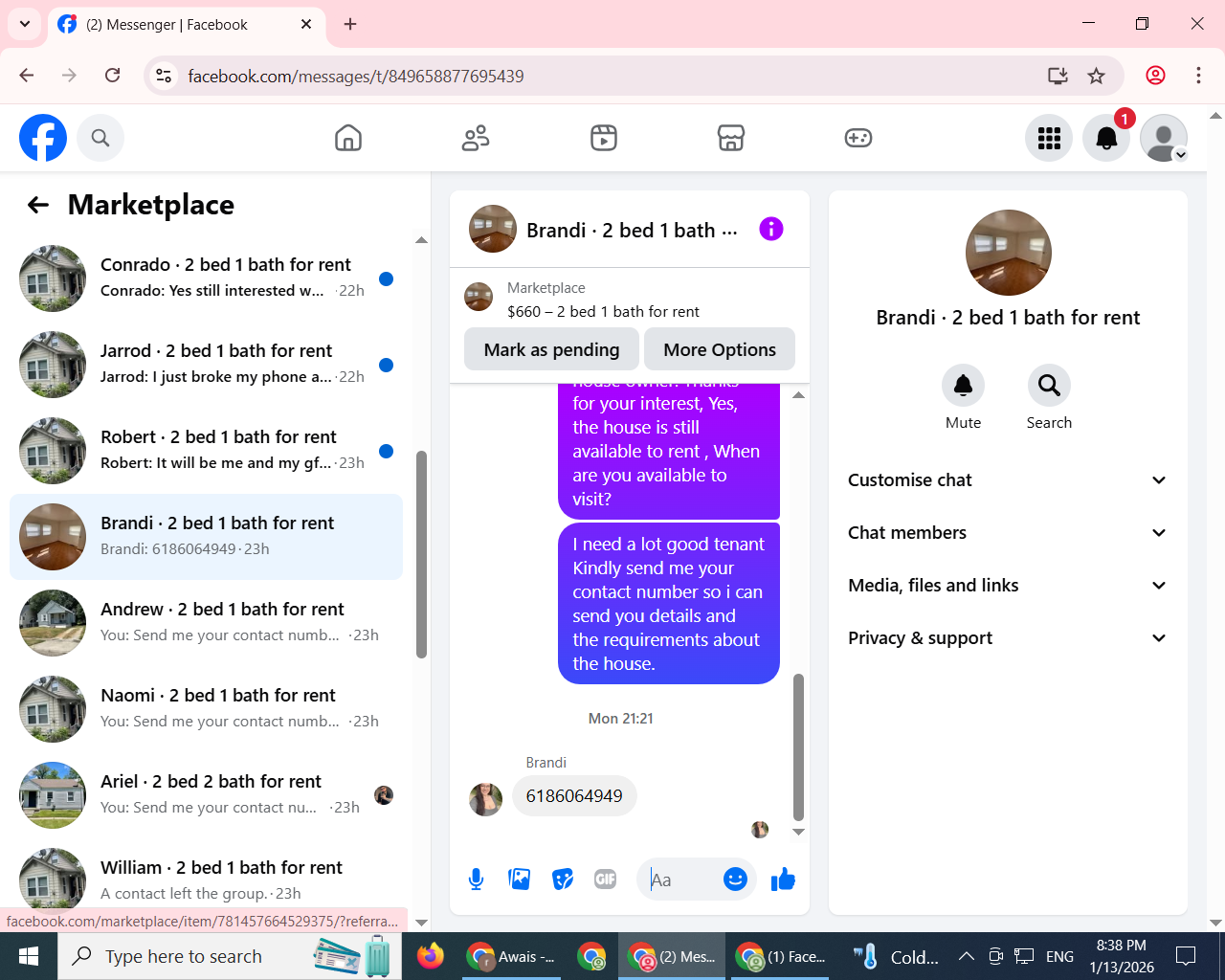Expand Media, files and links section
This screenshot has width=1225, height=980.
[x=1008, y=585]
